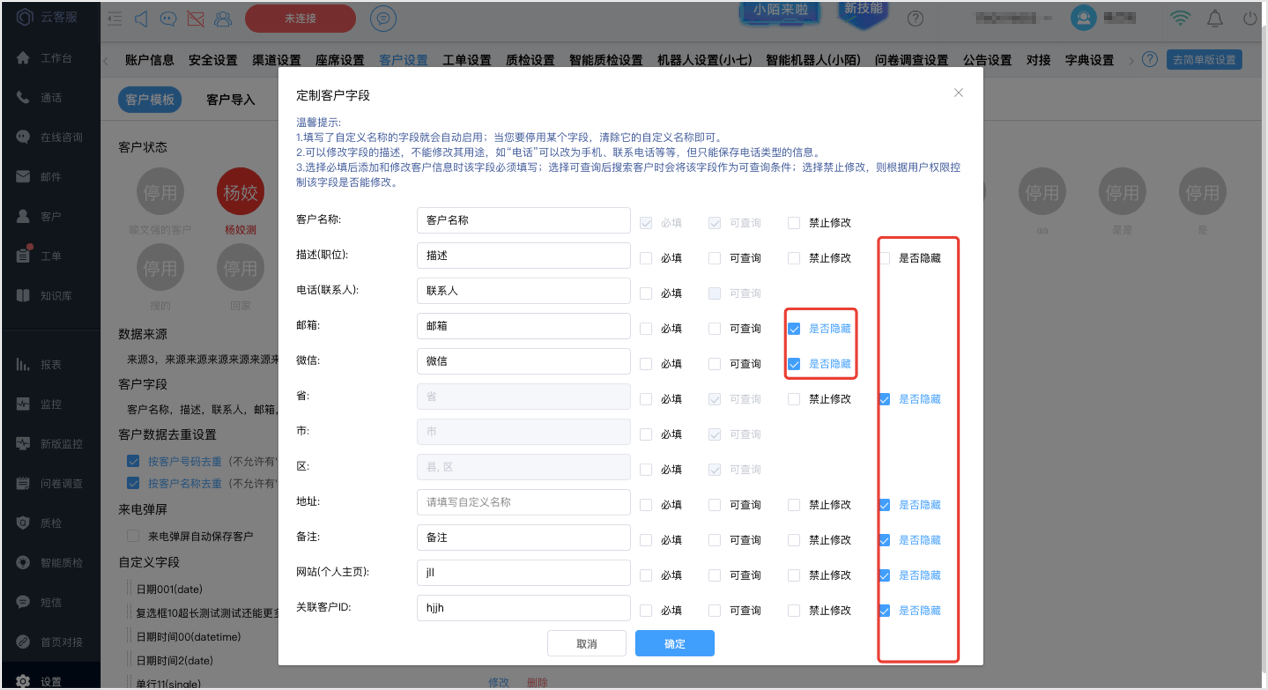The image size is (1268, 690).
Task: Open the chat bubble icon beside the megaphone
Action: (x=169, y=19)
